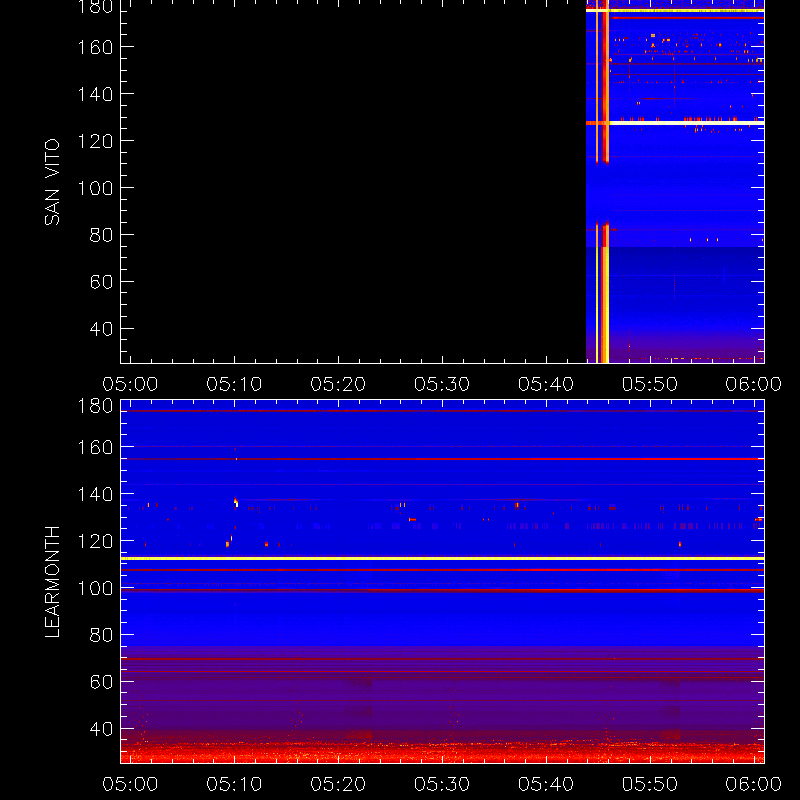
Task: Click 05:40 under the San Vito plot
Action: (x=546, y=384)
